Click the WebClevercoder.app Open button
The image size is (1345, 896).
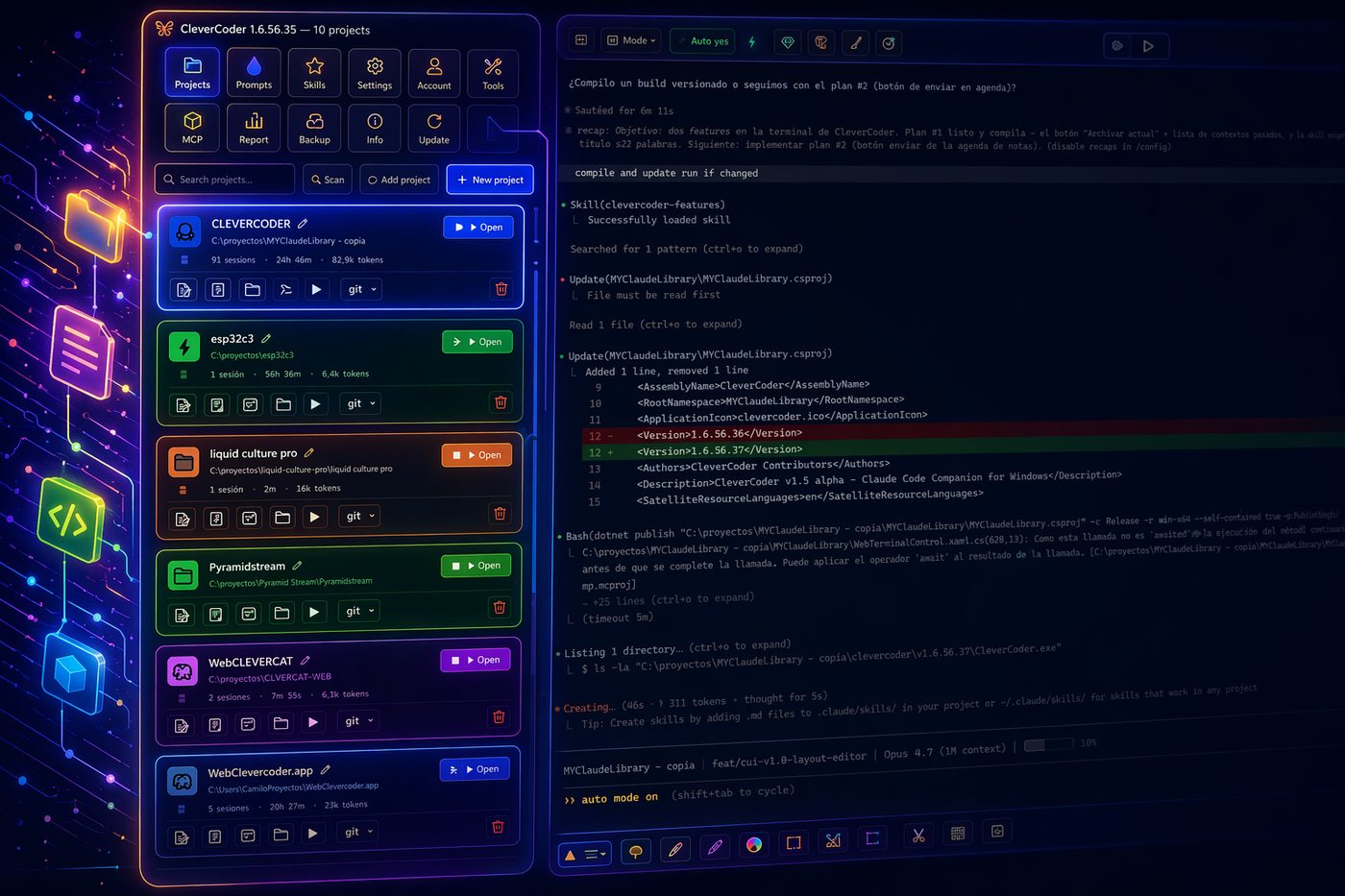pyautogui.click(x=475, y=769)
